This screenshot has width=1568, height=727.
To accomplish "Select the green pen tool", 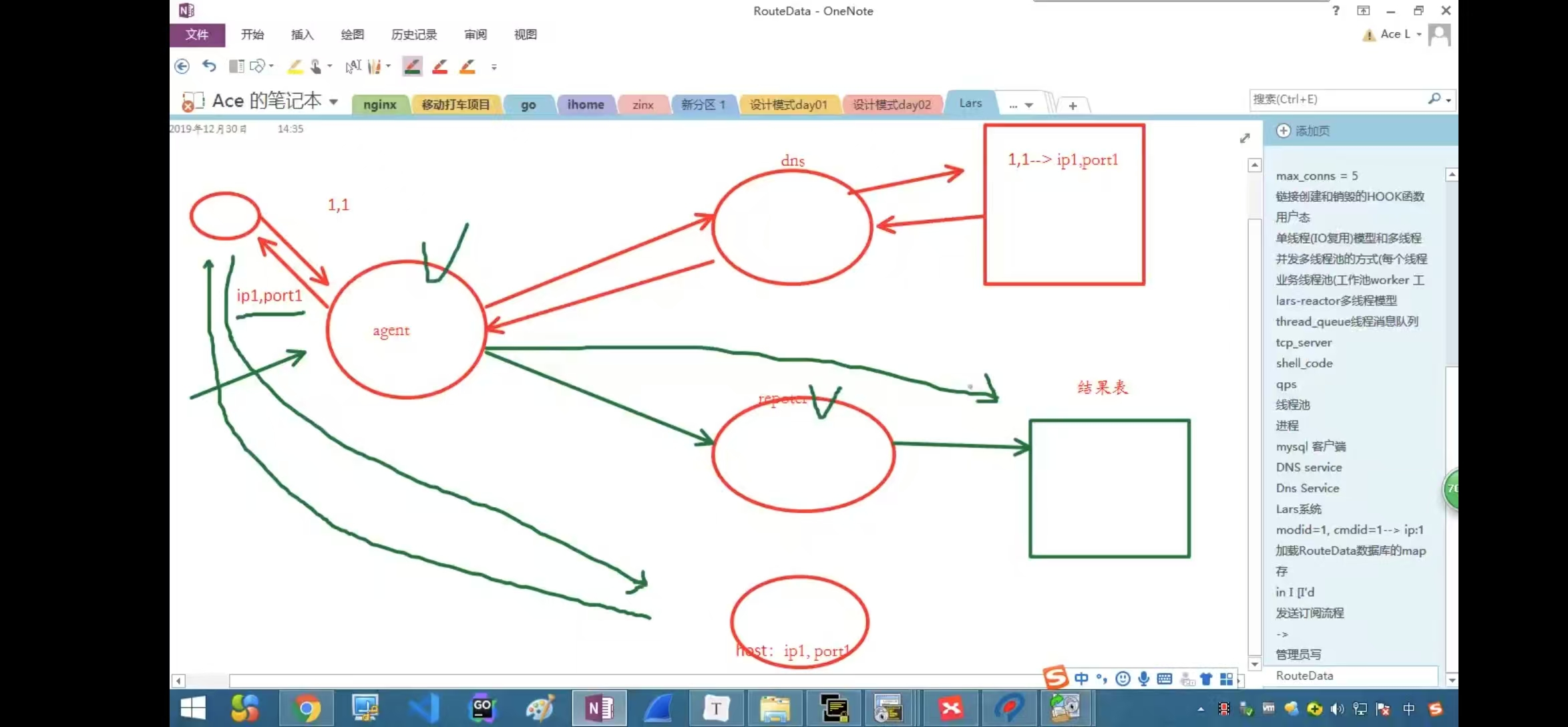I will pos(413,66).
